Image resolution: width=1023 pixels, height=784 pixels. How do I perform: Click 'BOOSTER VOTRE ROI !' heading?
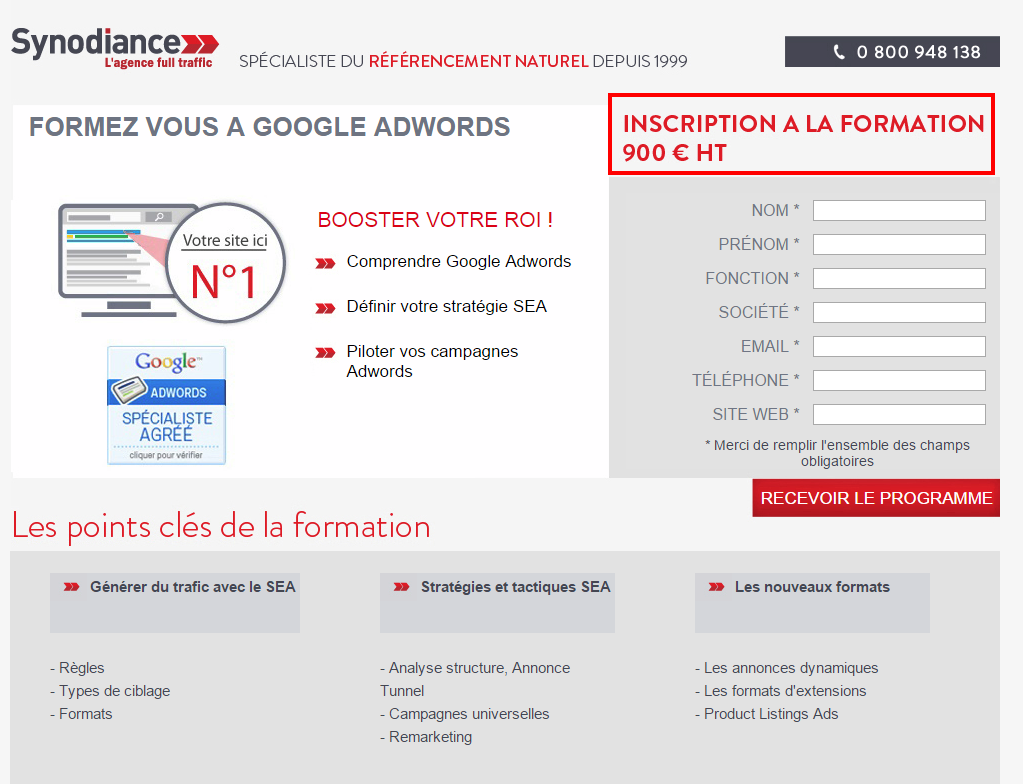pyautogui.click(x=435, y=220)
